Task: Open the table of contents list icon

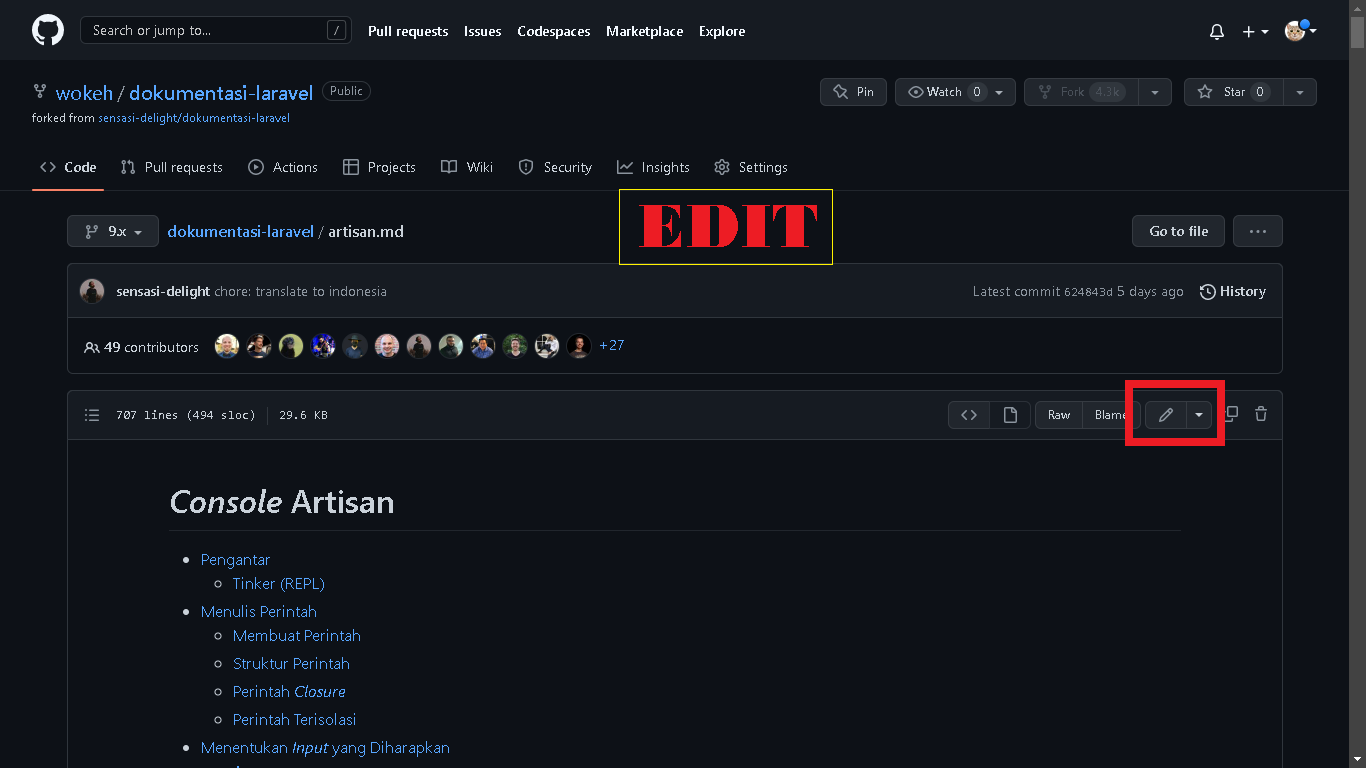Action: click(92, 415)
